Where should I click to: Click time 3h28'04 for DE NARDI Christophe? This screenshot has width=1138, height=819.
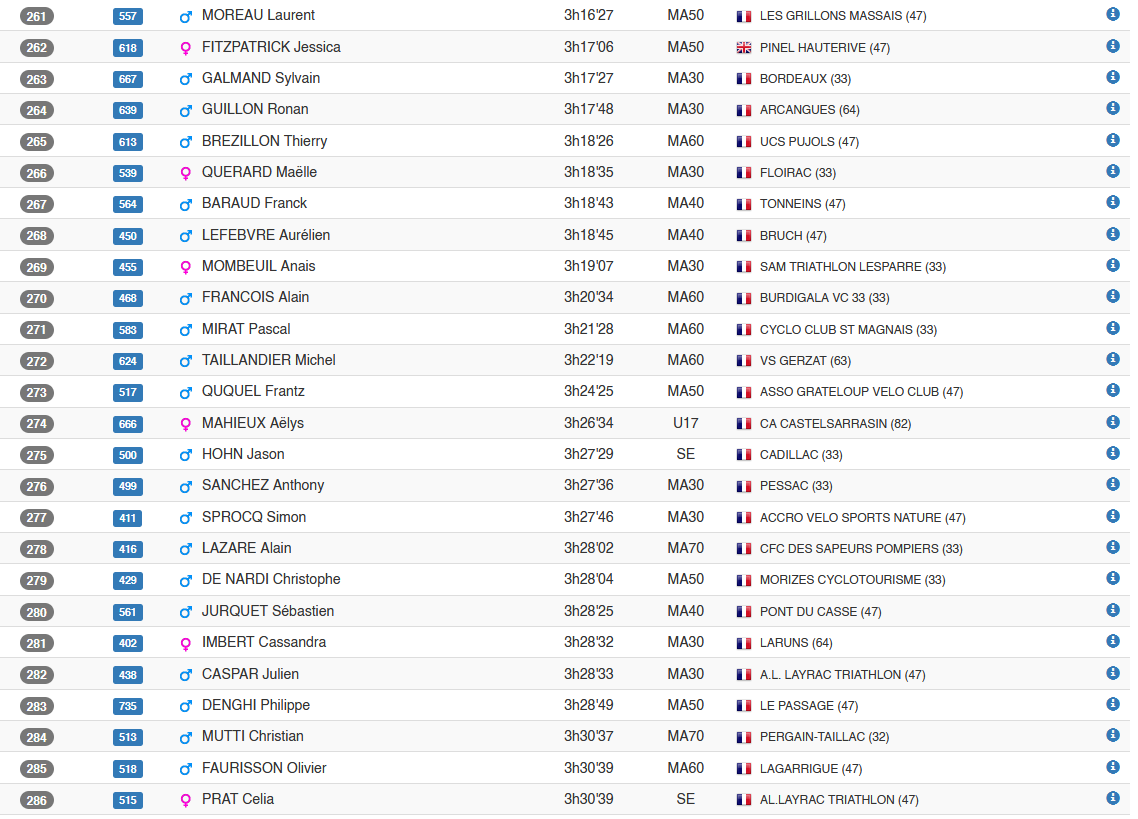pyautogui.click(x=589, y=579)
